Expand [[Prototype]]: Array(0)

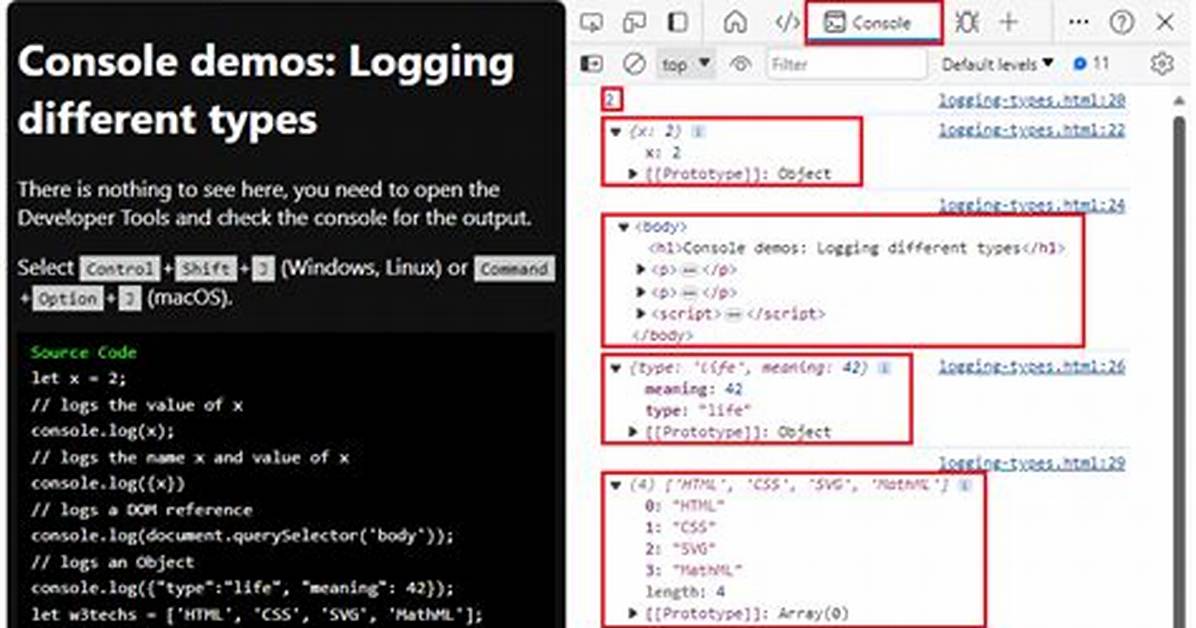(x=632, y=613)
